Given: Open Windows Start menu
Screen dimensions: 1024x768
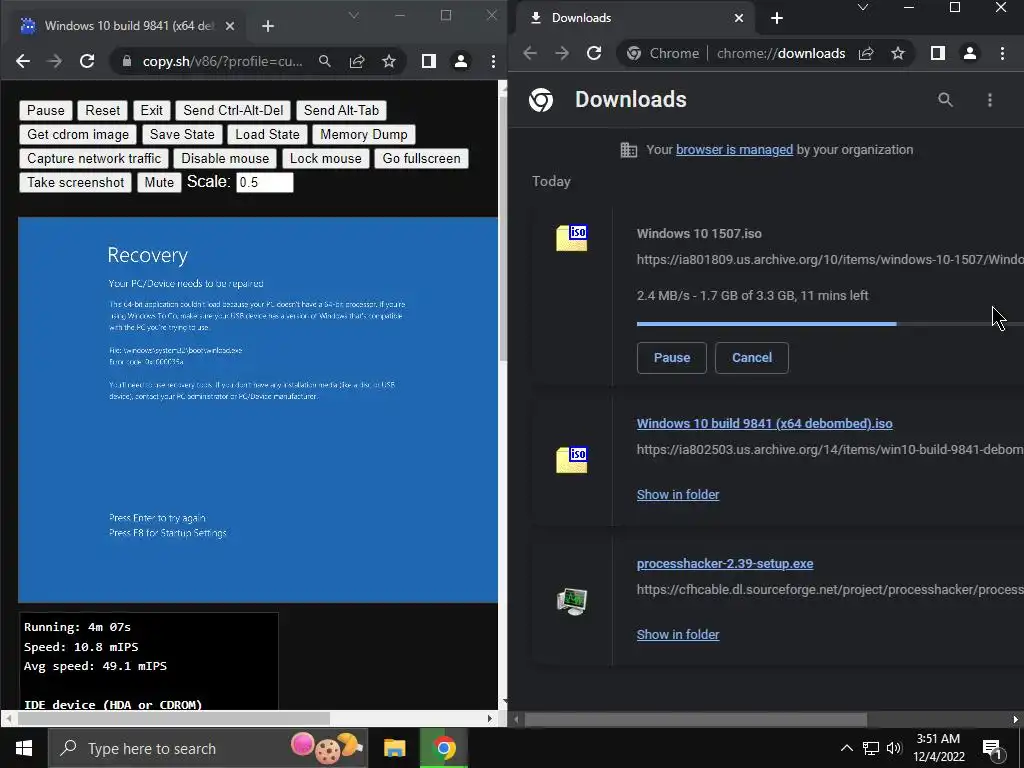Looking at the screenshot, I should [24, 748].
